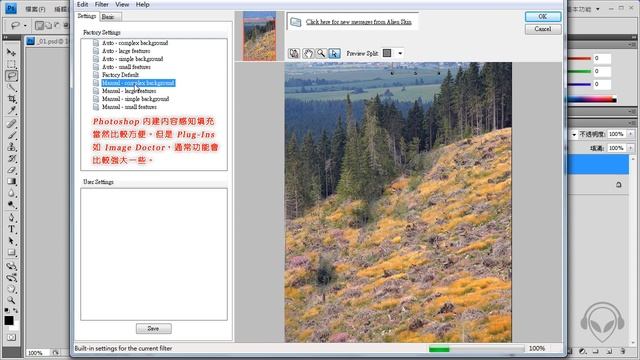
Task: Select 'Auto - large features' preset
Action: (x=126, y=51)
